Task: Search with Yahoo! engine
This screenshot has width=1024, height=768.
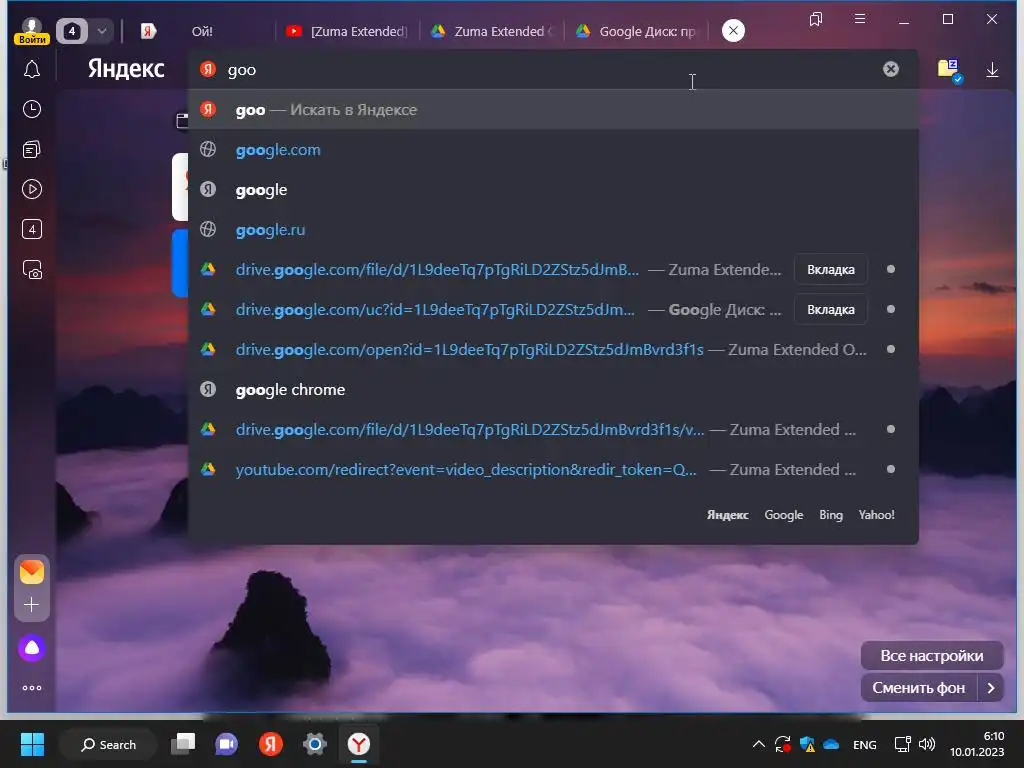Action: click(876, 515)
